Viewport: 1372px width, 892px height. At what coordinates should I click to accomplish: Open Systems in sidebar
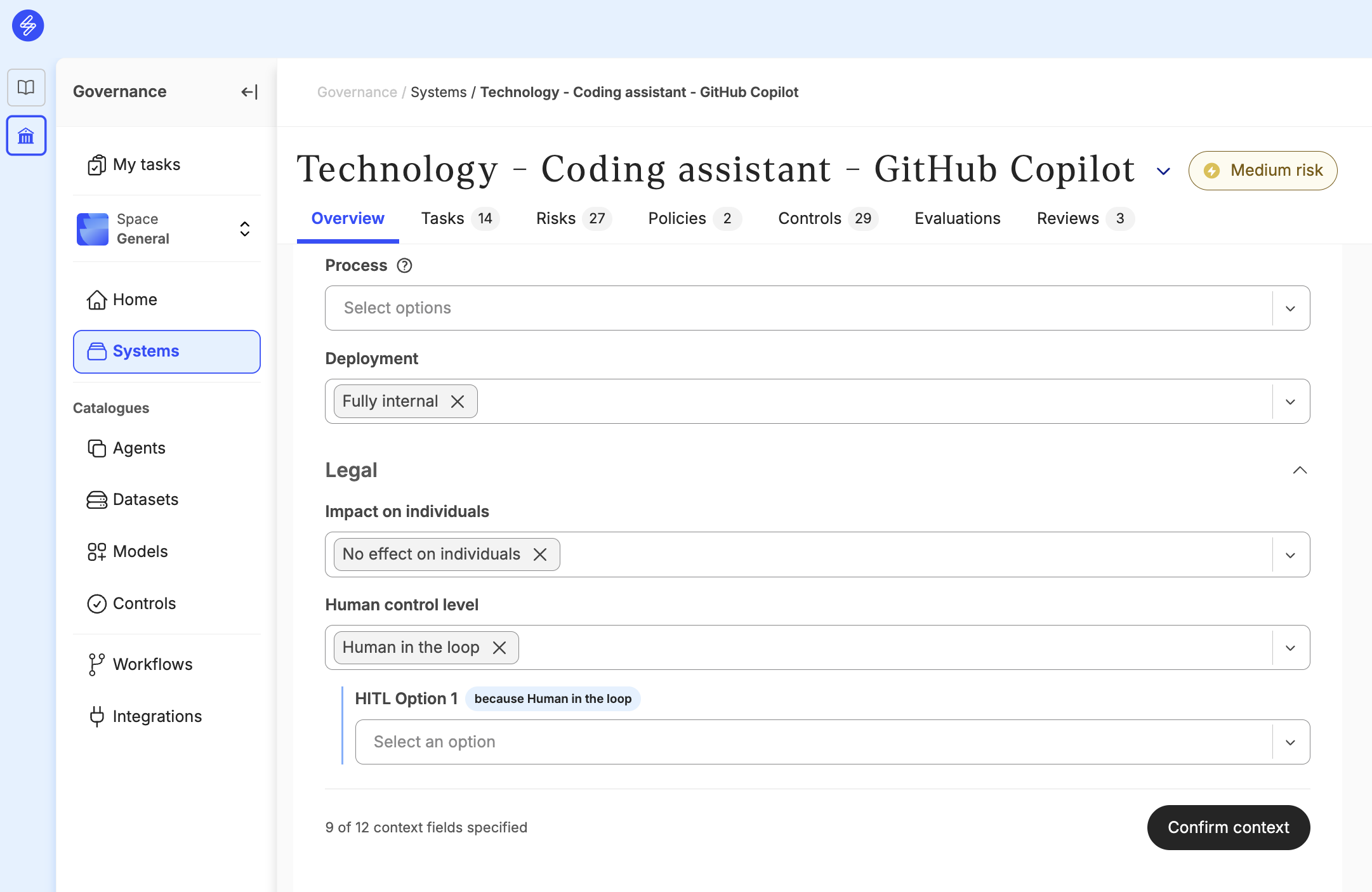167,351
